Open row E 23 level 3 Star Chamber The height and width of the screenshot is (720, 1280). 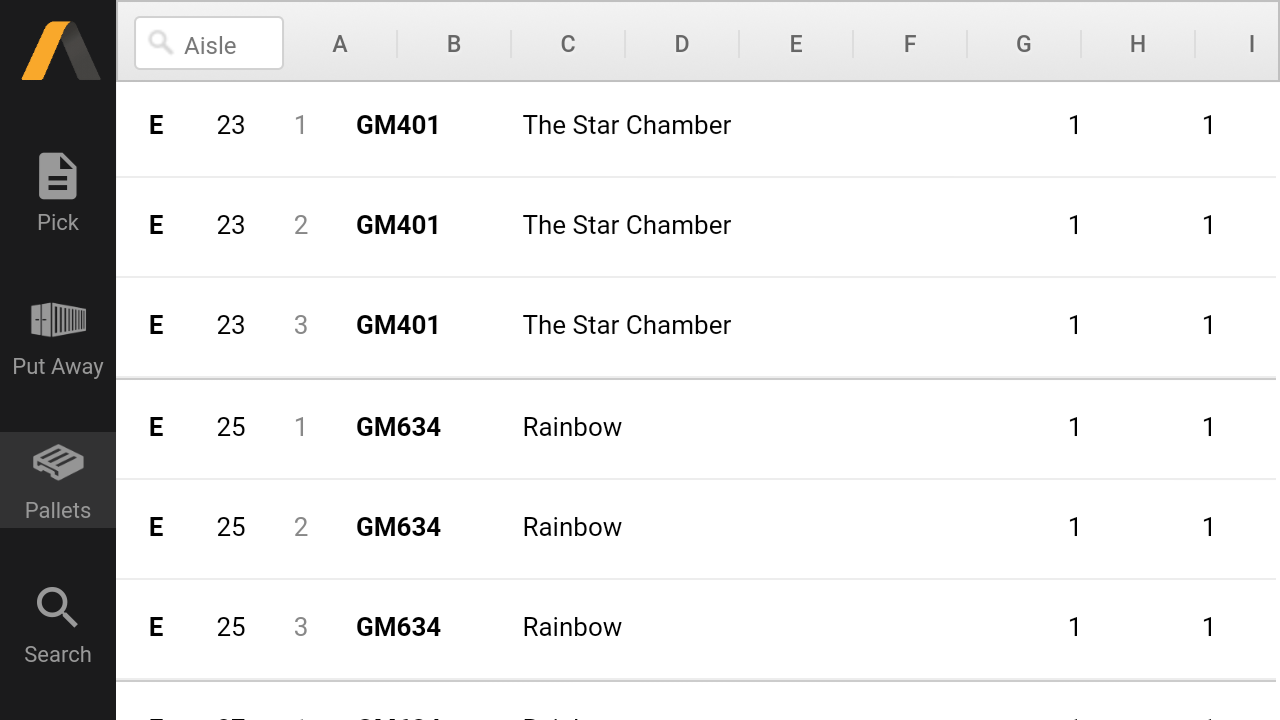(x=697, y=327)
